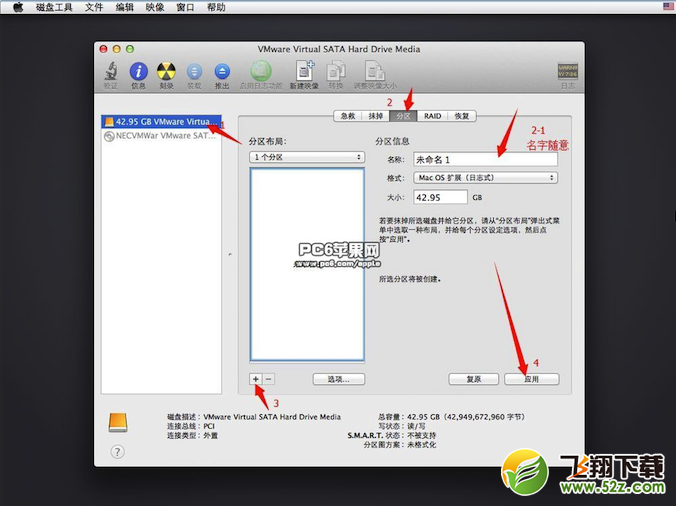Image resolution: width=676 pixels, height=506 pixels.
Task: Open the 帮助 menu
Action: tap(216, 7)
